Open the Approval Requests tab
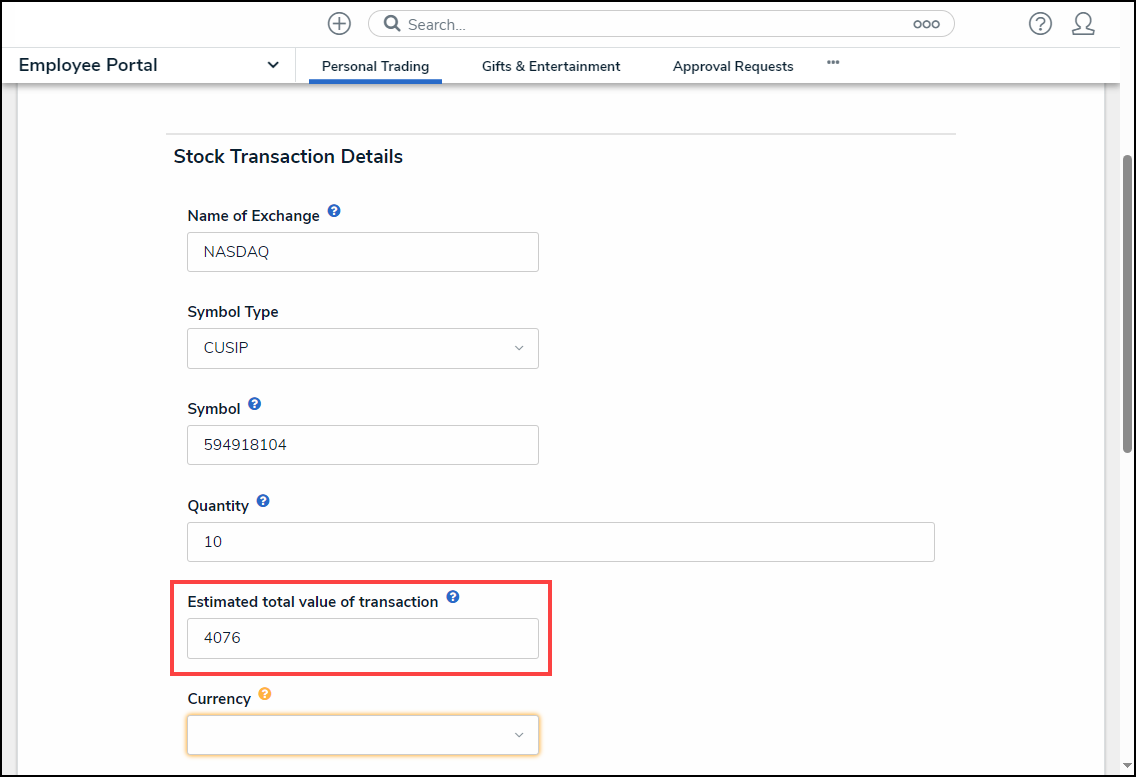The height and width of the screenshot is (777, 1136). pyautogui.click(x=733, y=66)
